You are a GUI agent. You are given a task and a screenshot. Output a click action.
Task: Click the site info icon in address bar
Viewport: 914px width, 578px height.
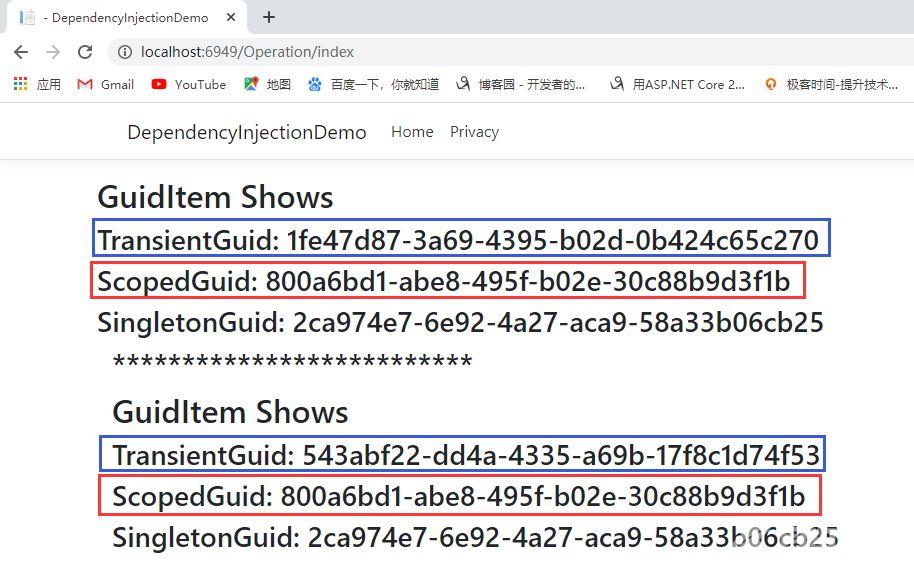point(125,52)
